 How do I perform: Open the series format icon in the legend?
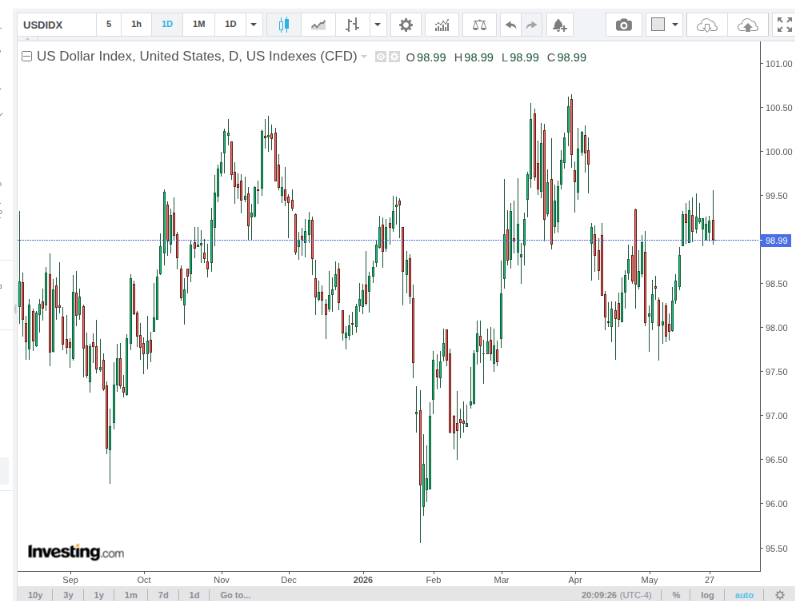[394, 57]
